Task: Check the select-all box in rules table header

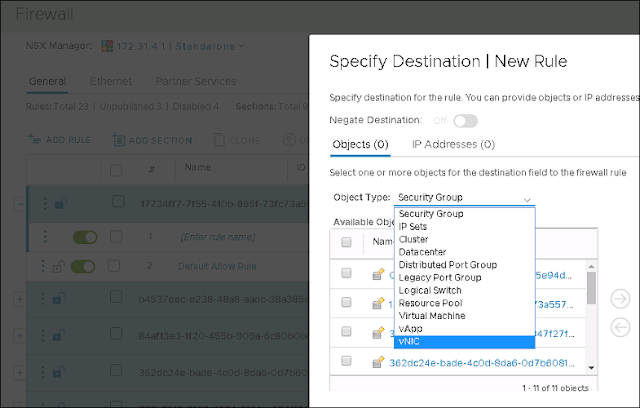Action: click(116, 170)
